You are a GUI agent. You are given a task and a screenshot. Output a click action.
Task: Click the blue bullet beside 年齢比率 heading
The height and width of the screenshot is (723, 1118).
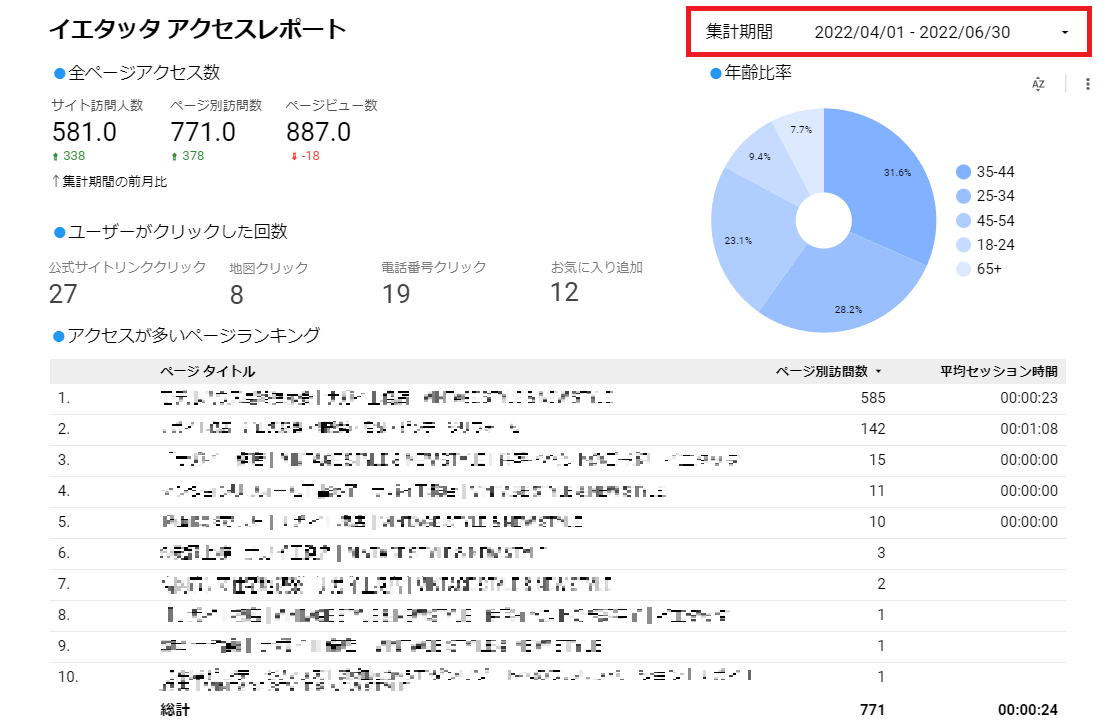click(715, 74)
